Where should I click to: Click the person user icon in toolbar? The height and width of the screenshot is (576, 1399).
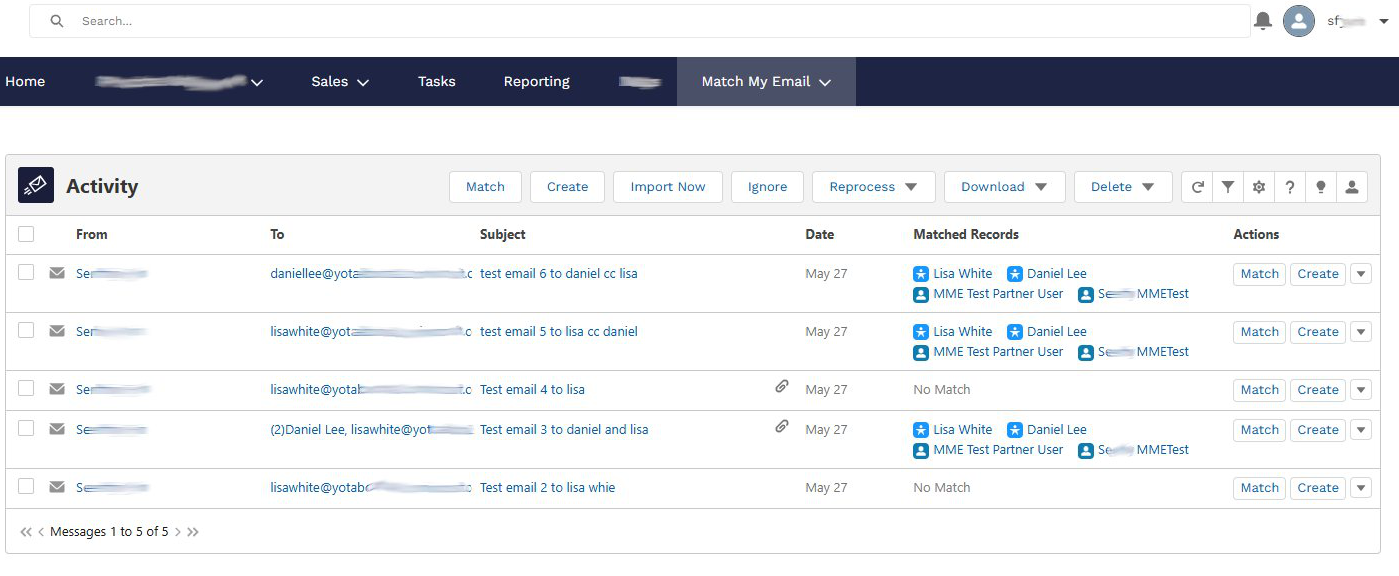1352,187
